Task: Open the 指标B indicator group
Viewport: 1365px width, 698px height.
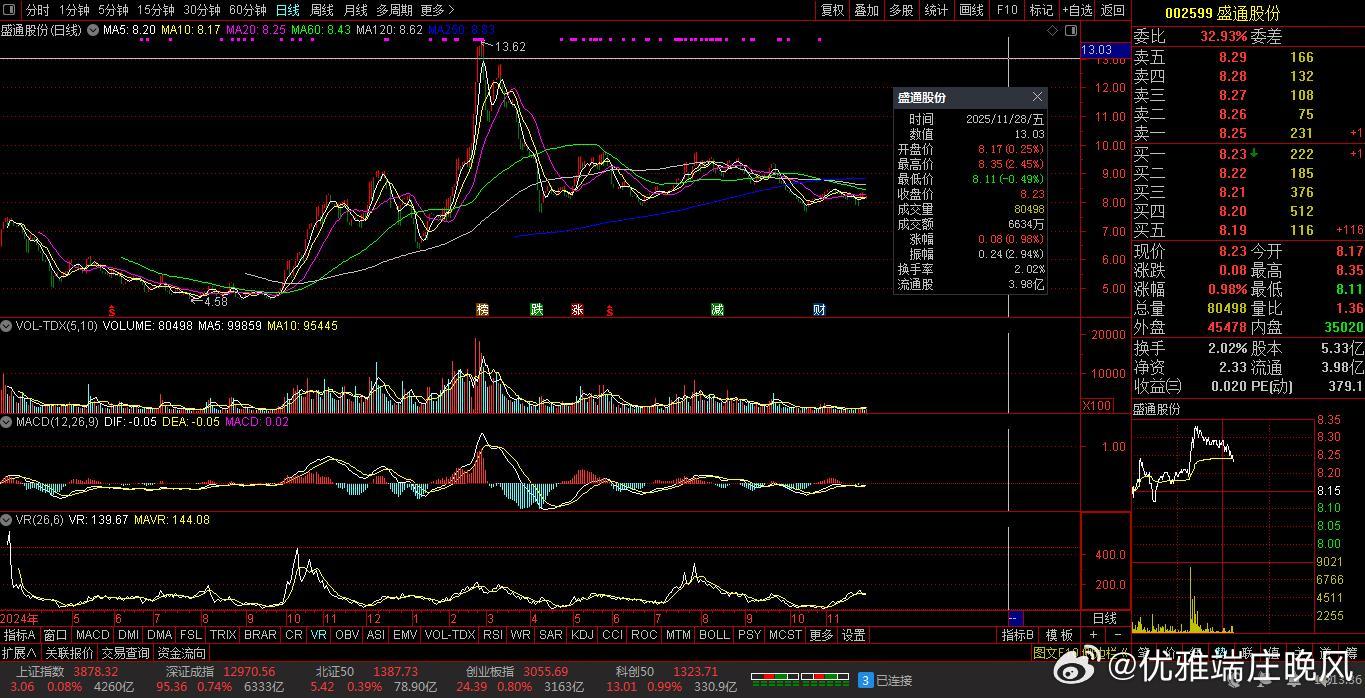Action: [1018, 635]
